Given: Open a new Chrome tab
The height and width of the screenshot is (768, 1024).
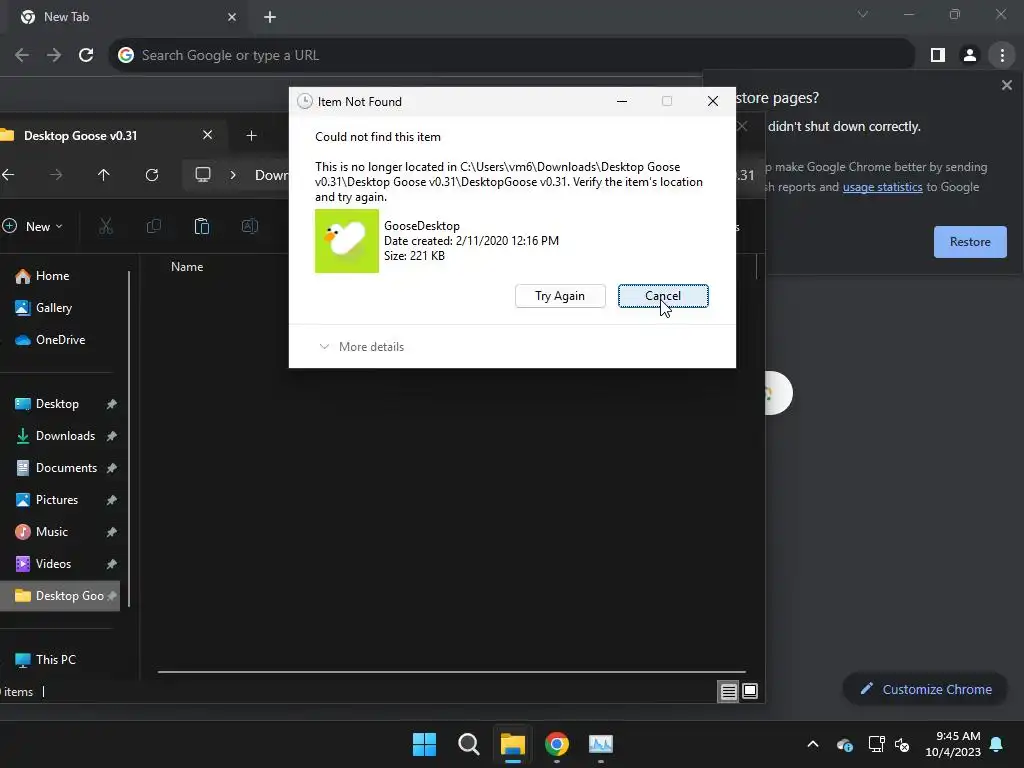Looking at the screenshot, I should tap(270, 17).
